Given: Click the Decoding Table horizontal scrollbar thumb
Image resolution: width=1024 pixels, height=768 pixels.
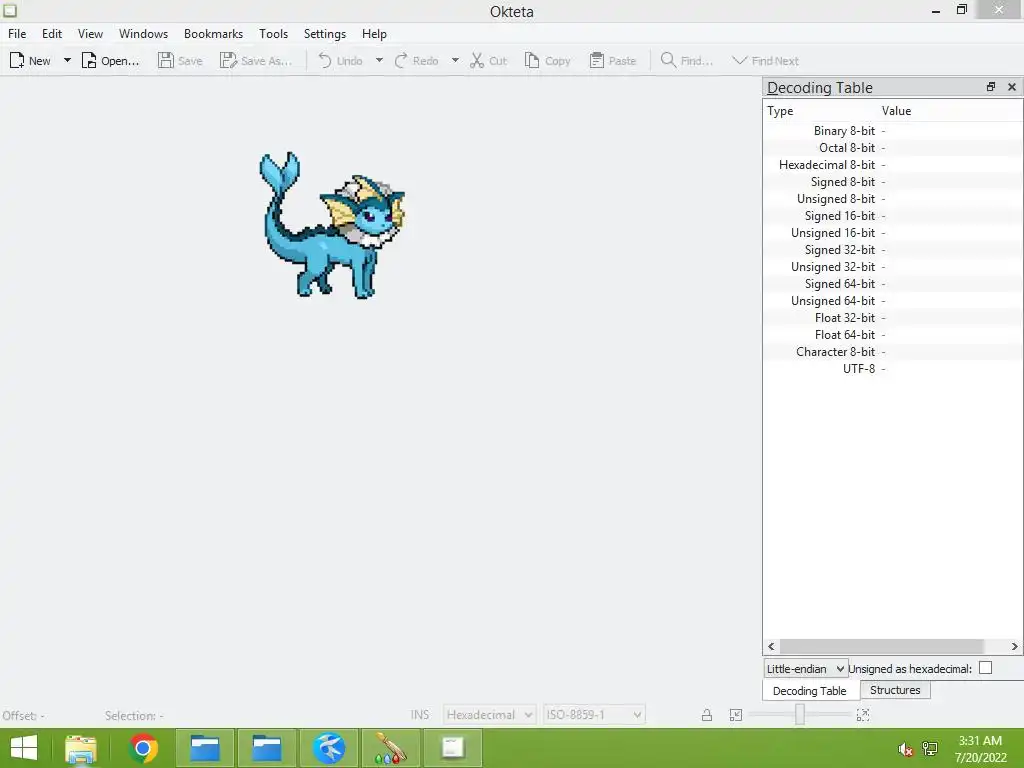Looking at the screenshot, I should pyautogui.click(x=882, y=646).
